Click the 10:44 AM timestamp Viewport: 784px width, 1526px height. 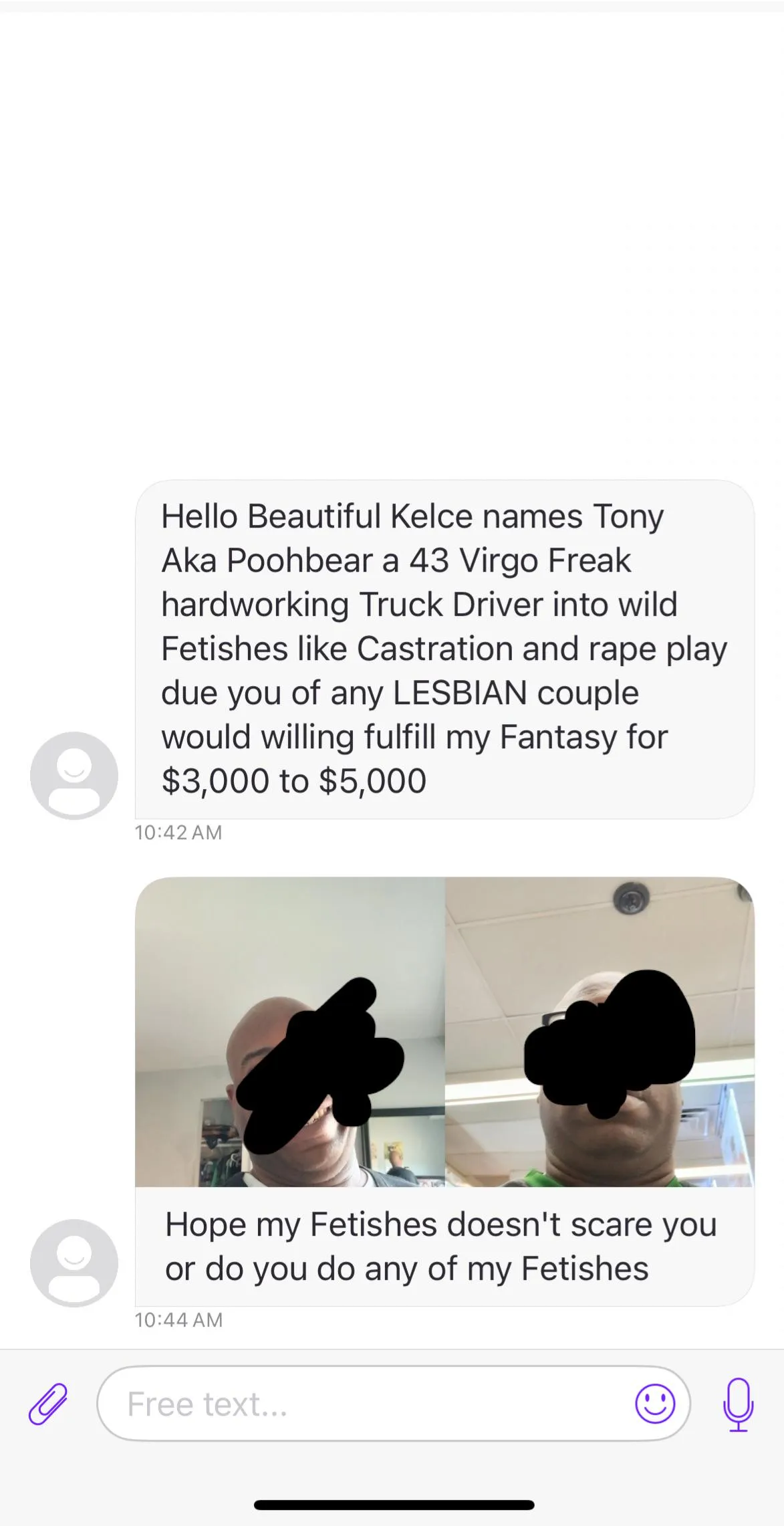pyautogui.click(x=178, y=1320)
